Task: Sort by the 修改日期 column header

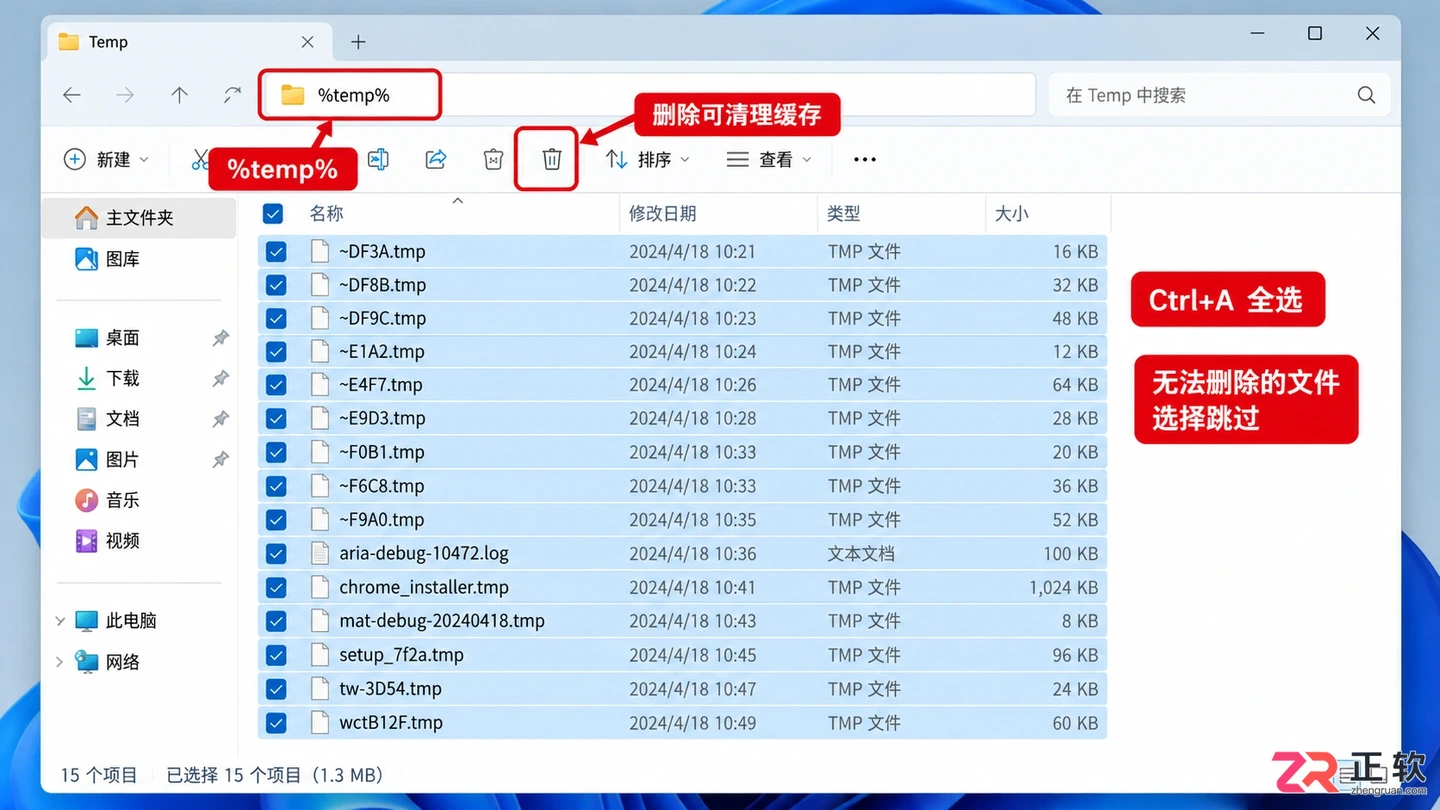Action: [662, 213]
